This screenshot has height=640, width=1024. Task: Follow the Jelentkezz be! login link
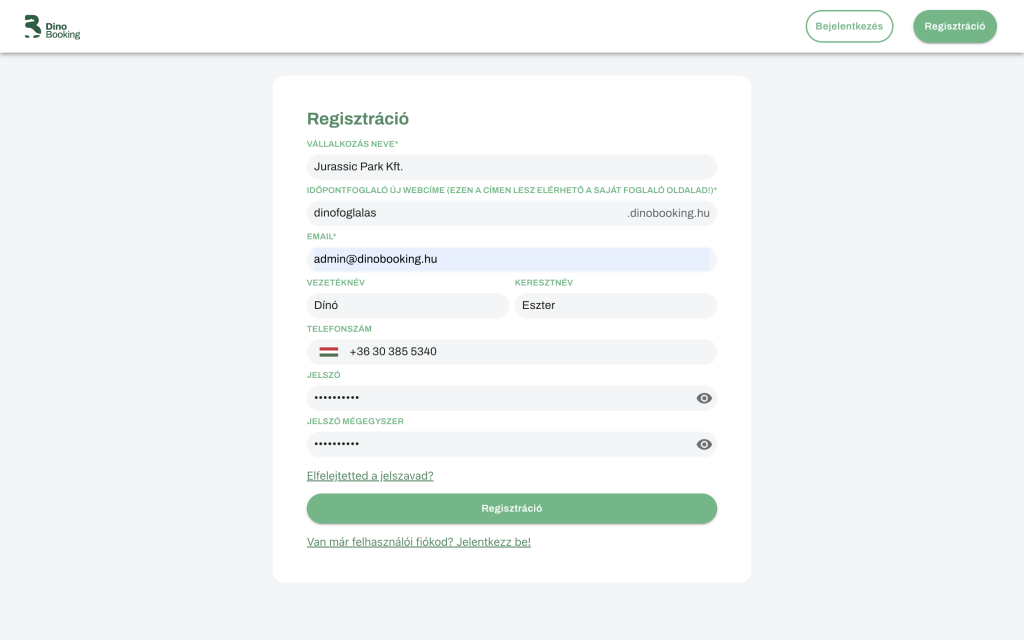[x=494, y=542]
